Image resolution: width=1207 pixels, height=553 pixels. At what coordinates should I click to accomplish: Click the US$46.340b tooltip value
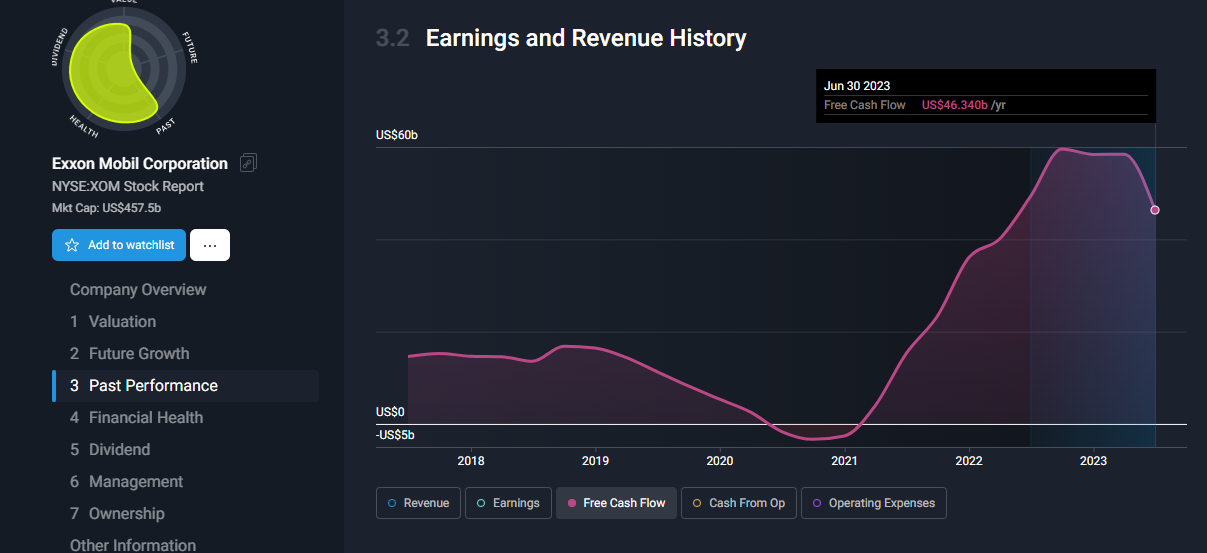coord(955,105)
